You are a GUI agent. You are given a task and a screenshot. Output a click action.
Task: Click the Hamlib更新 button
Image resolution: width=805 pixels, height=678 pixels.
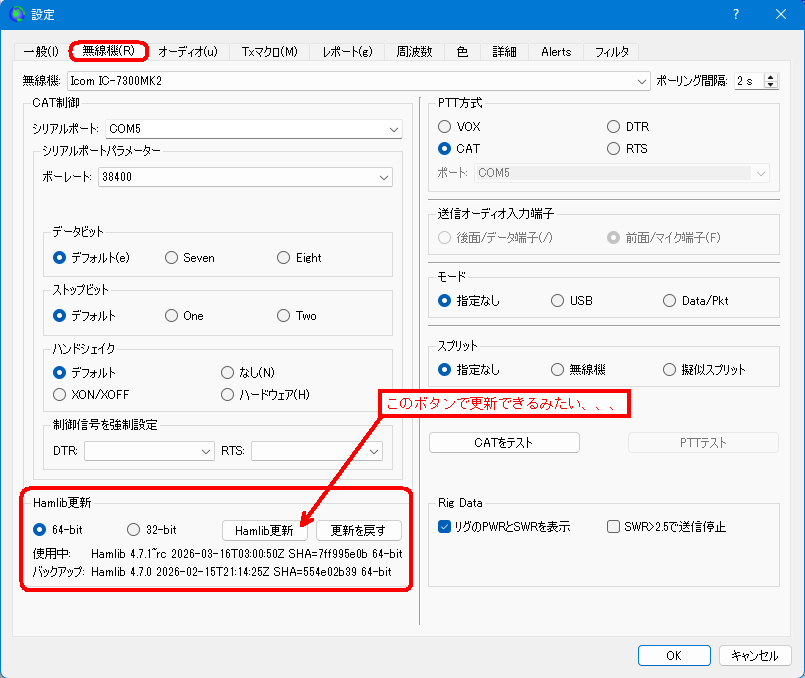tap(264, 530)
